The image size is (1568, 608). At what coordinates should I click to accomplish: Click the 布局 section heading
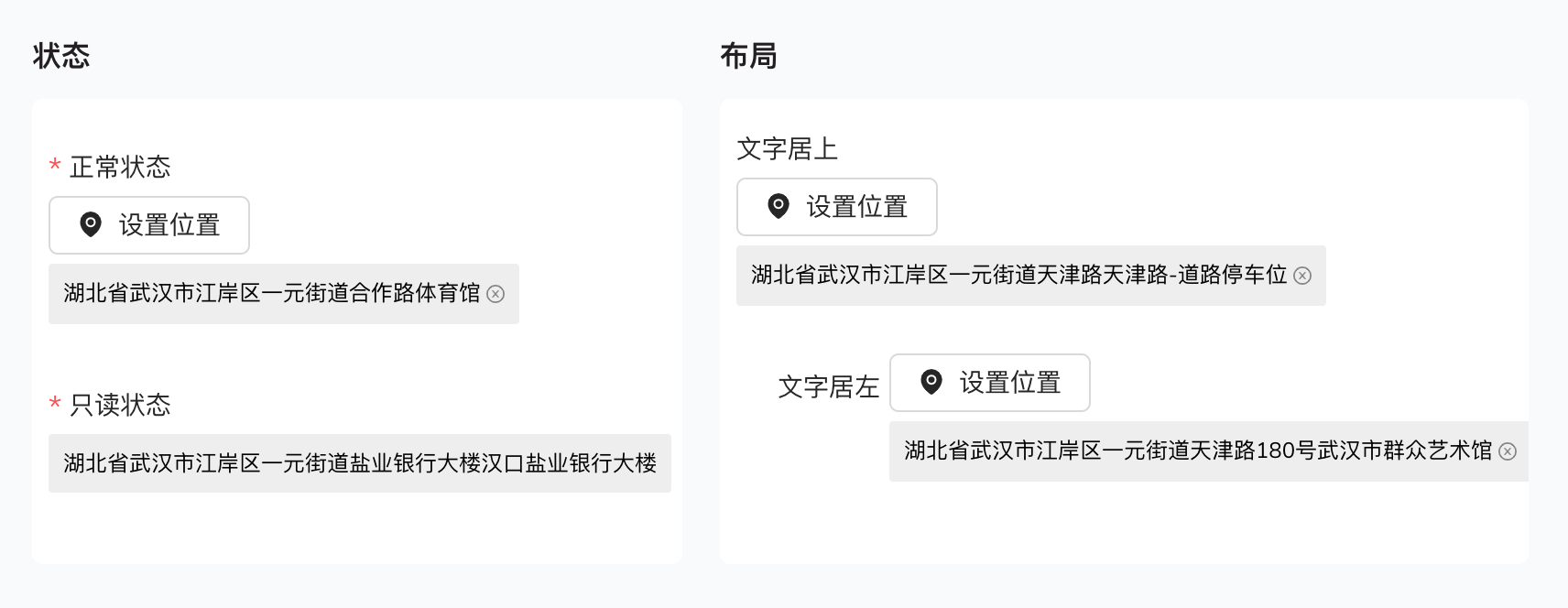click(x=748, y=56)
